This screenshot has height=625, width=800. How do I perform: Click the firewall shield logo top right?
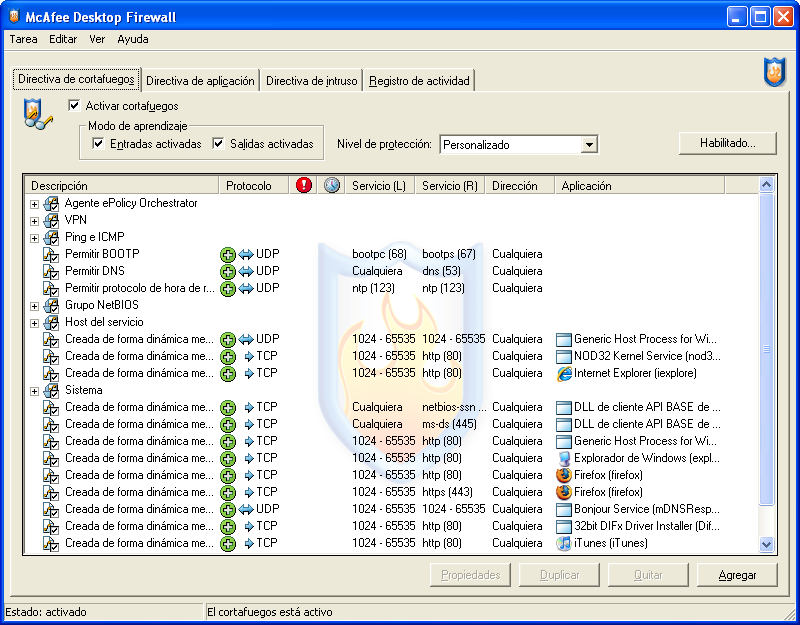(774, 72)
